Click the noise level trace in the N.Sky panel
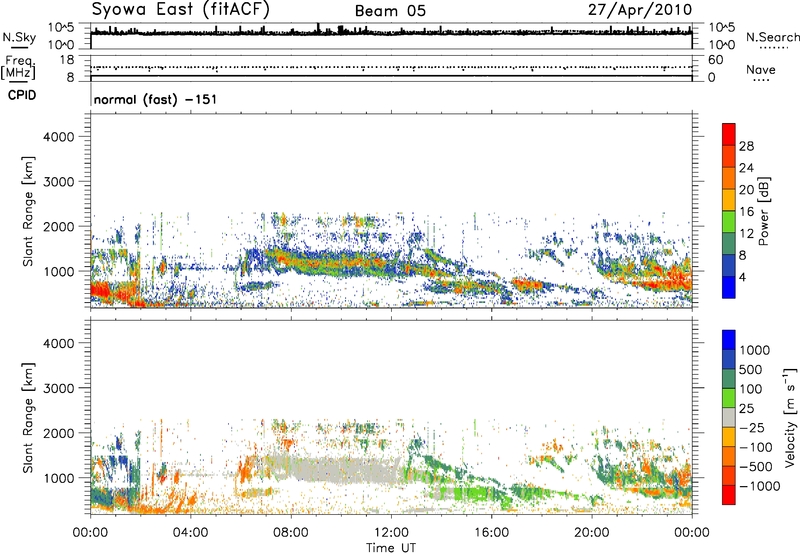This screenshot has width=800, height=554. click(391, 33)
